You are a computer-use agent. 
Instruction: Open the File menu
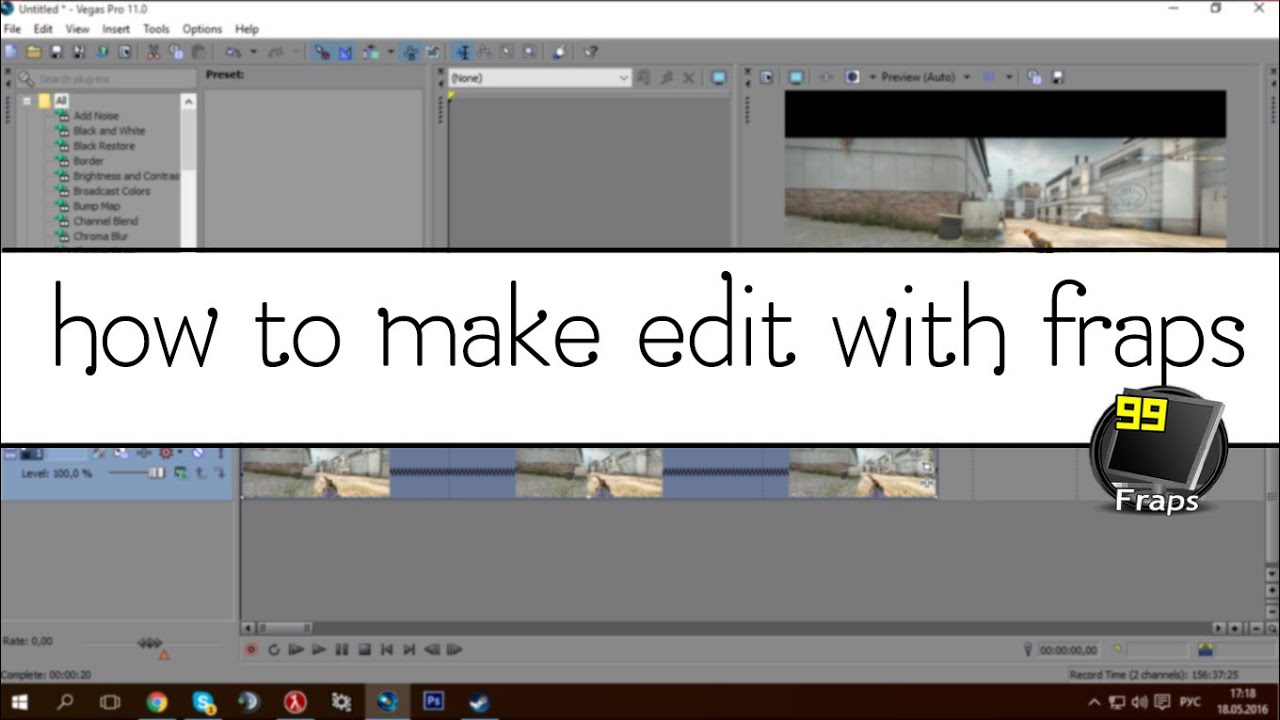(x=12, y=29)
